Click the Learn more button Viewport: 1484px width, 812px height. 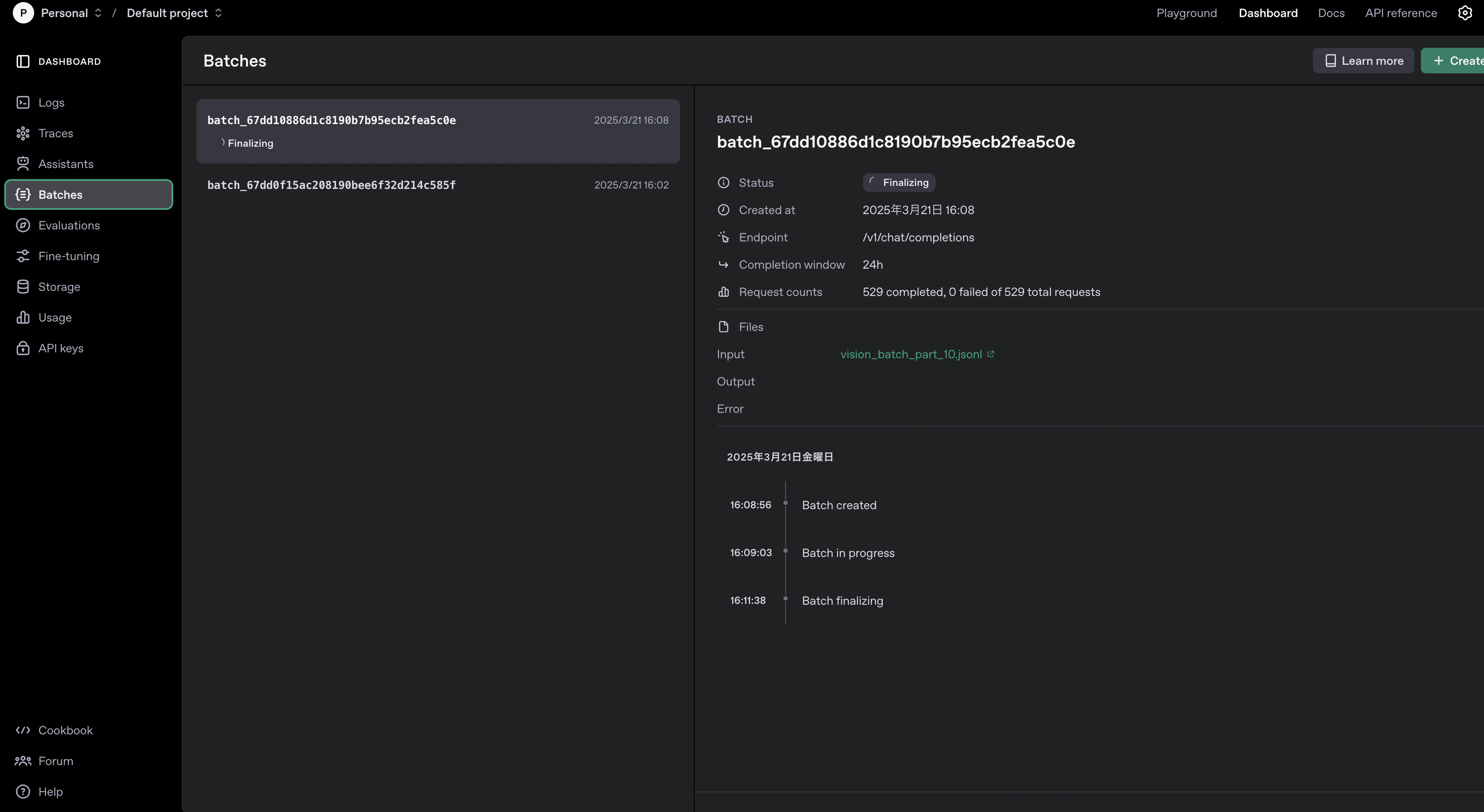(x=1363, y=61)
